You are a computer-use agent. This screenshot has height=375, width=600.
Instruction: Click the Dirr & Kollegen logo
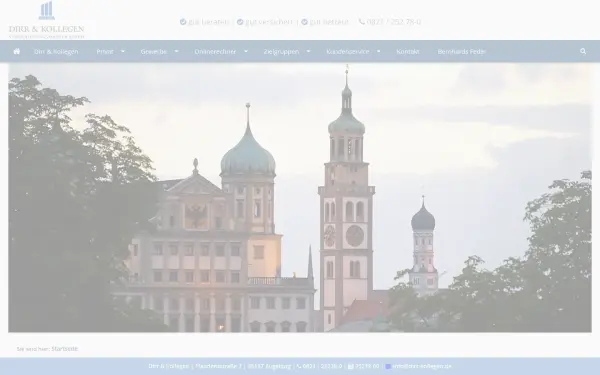(x=46, y=20)
